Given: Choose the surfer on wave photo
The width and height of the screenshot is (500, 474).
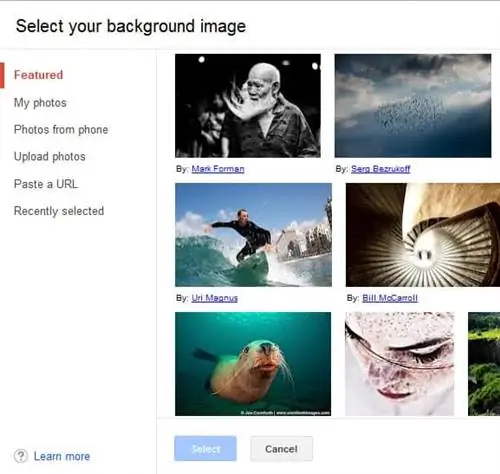Looking at the screenshot, I should click(253, 235).
